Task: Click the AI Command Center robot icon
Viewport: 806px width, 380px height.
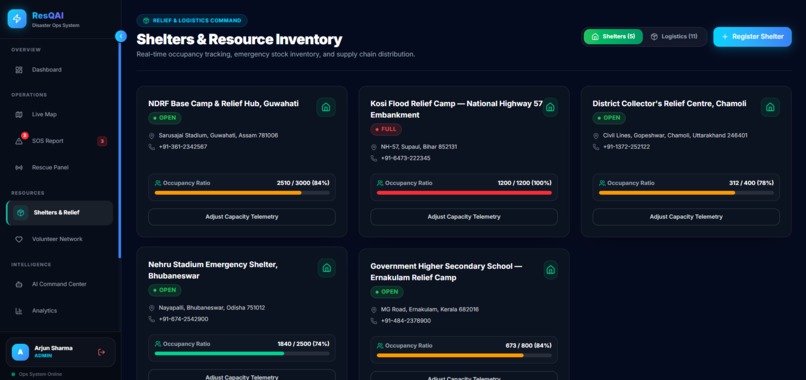Action: pyautogui.click(x=19, y=284)
